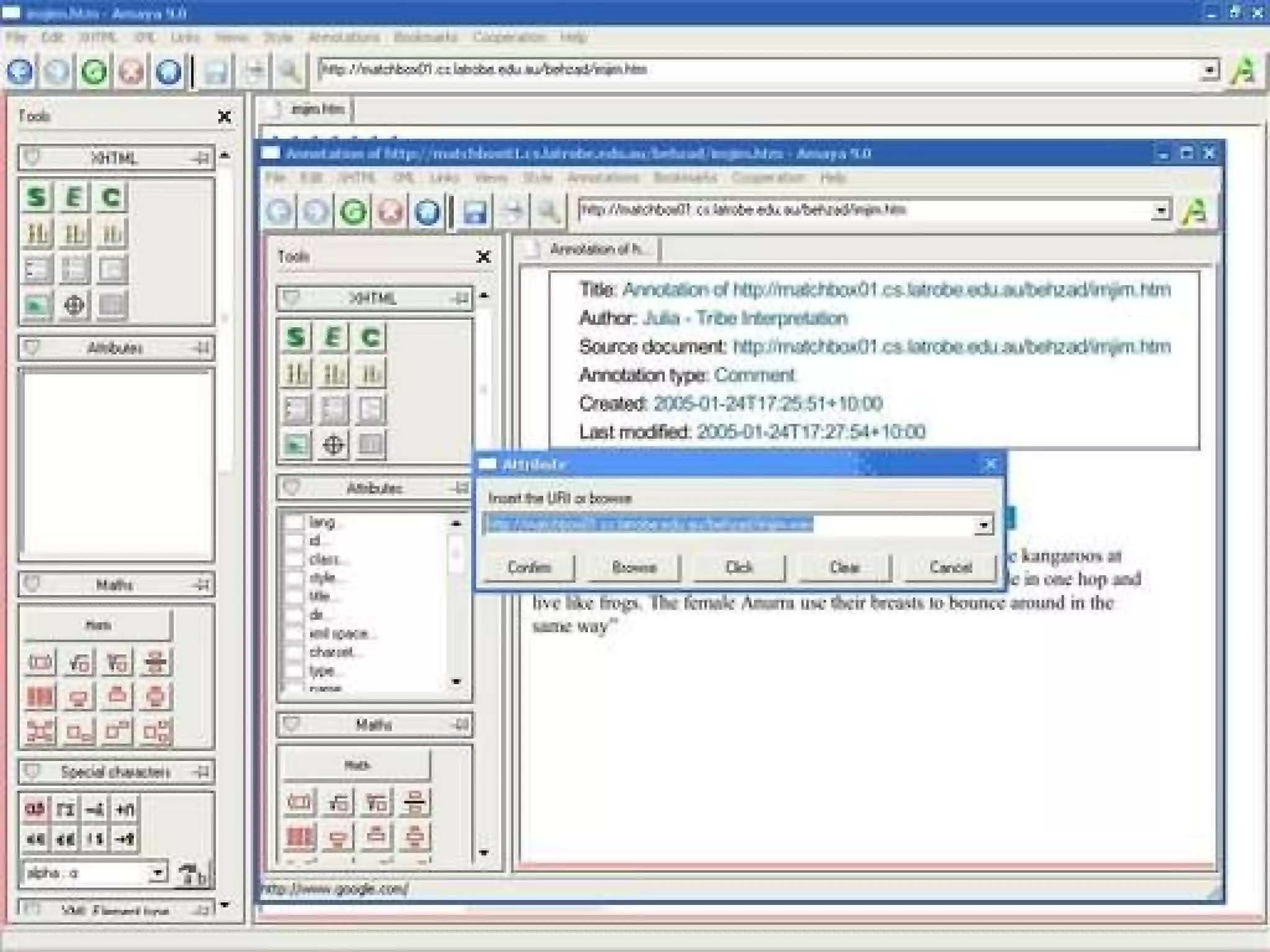Click the target-shaped icon in annotation XHTML panel
Viewport: 1270px width, 952px height.
click(333, 444)
